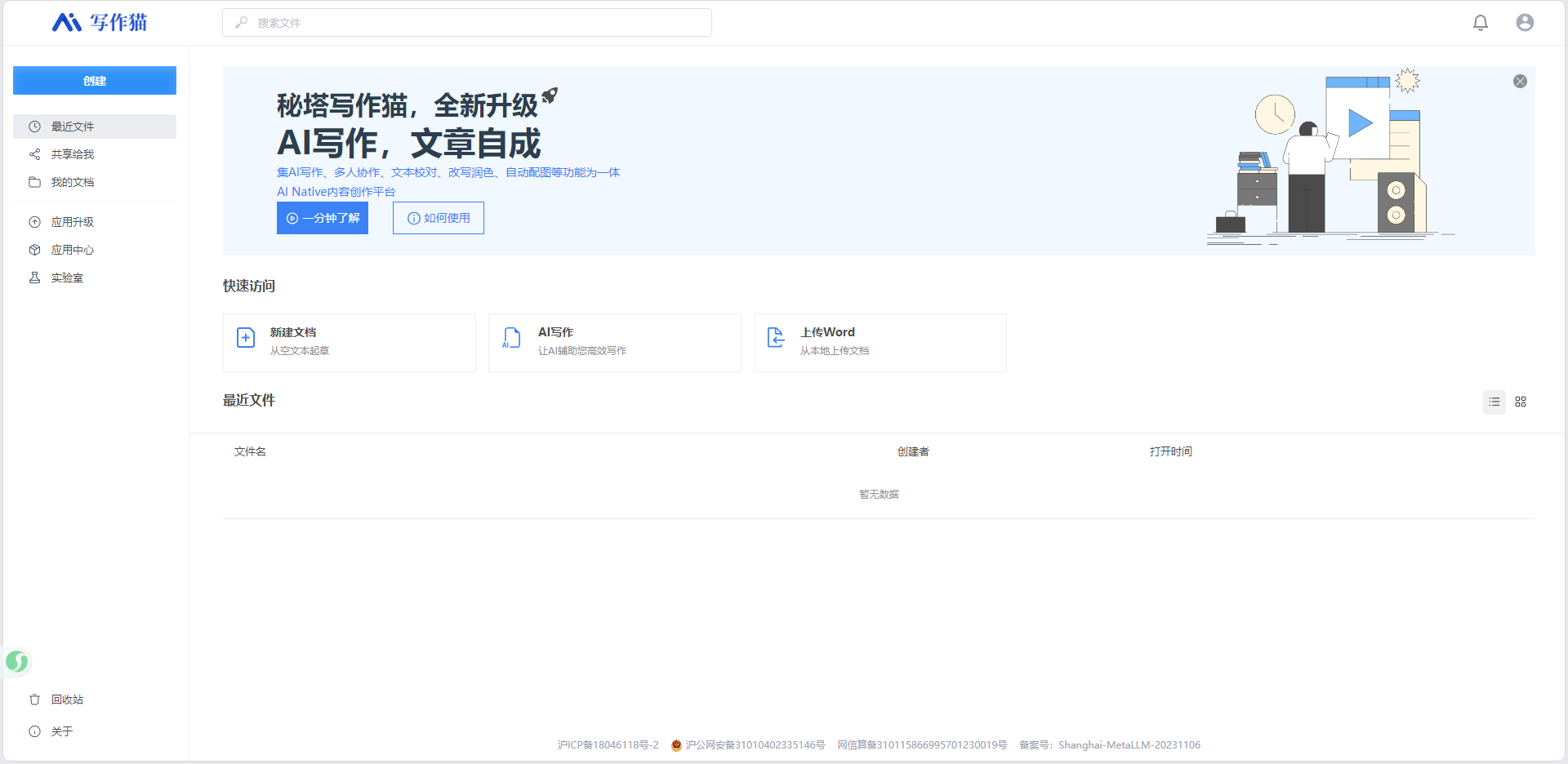
Task: Click the green floating assistant icon
Action: pos(17,661)
